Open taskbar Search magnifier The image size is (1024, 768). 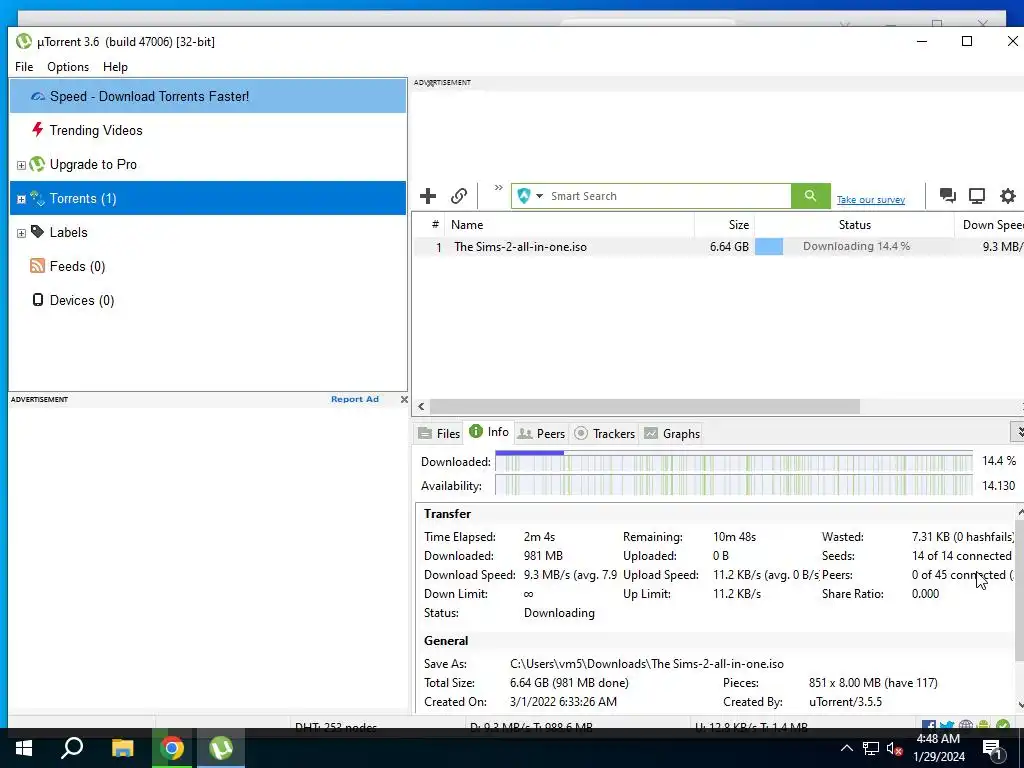pos(72,748)
